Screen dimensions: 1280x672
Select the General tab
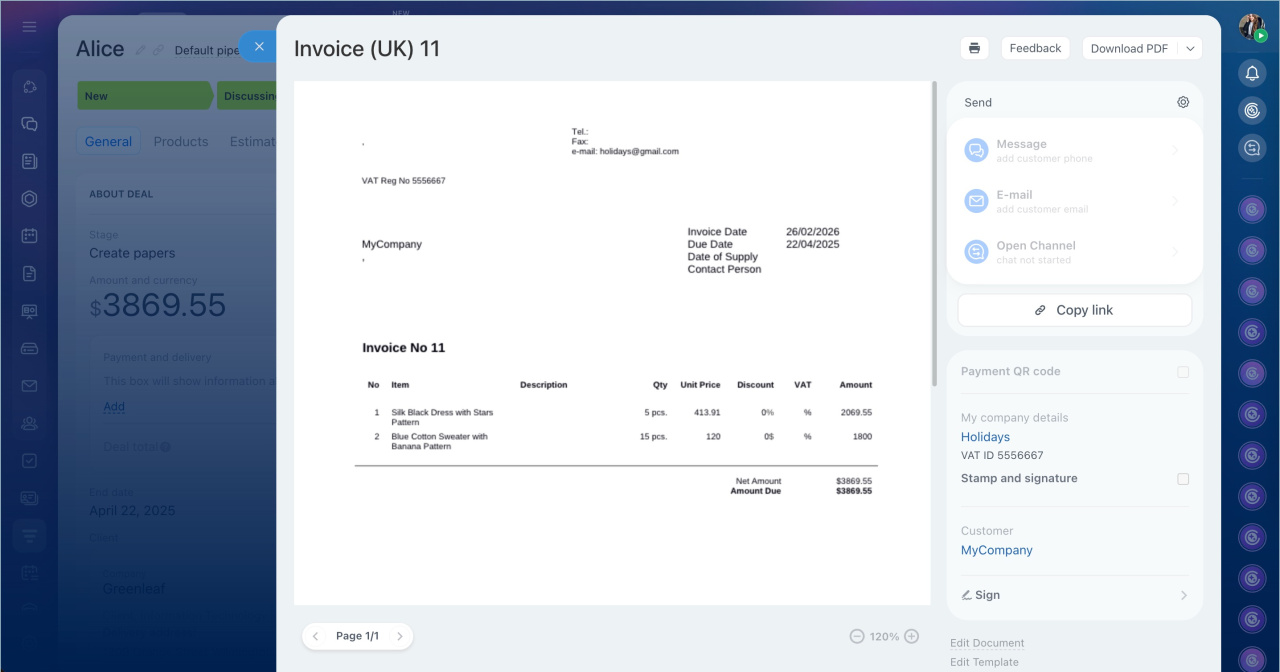click(108, 142)
